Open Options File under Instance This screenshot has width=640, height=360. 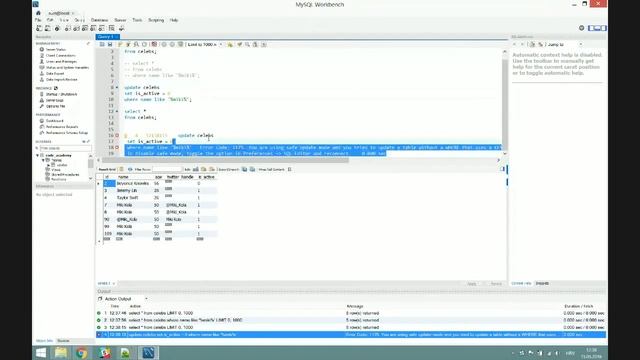point(55,106)
